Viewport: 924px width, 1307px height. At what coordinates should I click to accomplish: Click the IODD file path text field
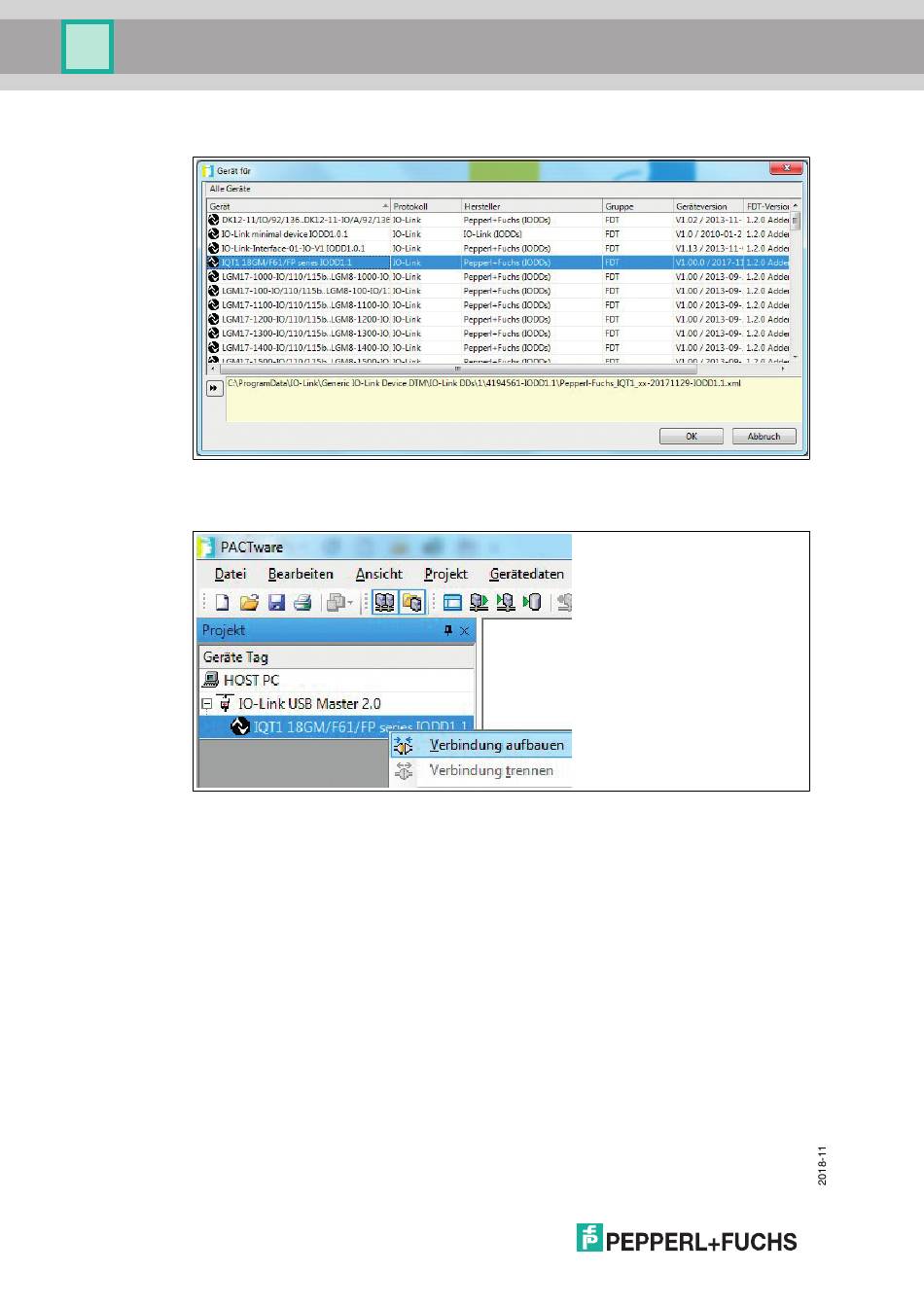514,399
